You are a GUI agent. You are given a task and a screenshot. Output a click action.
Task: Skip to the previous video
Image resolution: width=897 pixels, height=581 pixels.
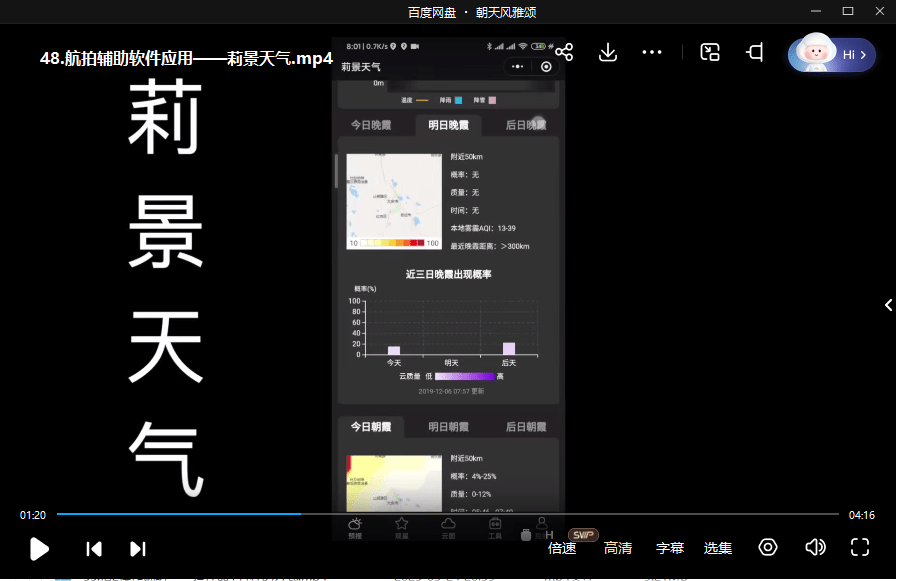click(94, 549)
